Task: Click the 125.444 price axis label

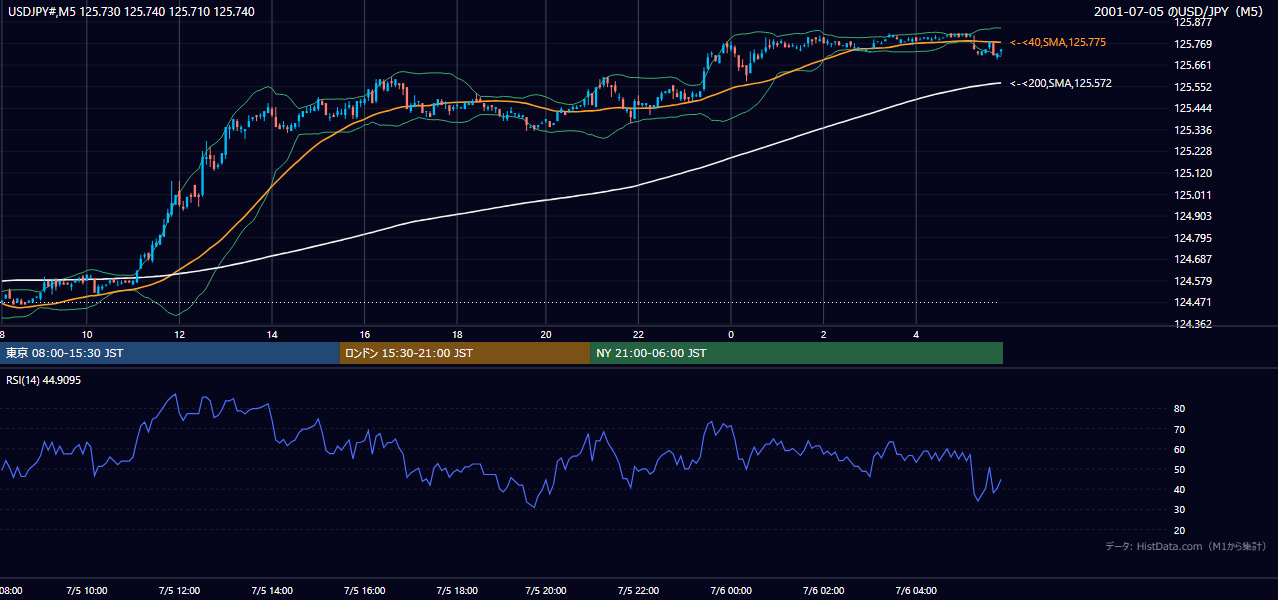Action: [x=1193, y=109]
